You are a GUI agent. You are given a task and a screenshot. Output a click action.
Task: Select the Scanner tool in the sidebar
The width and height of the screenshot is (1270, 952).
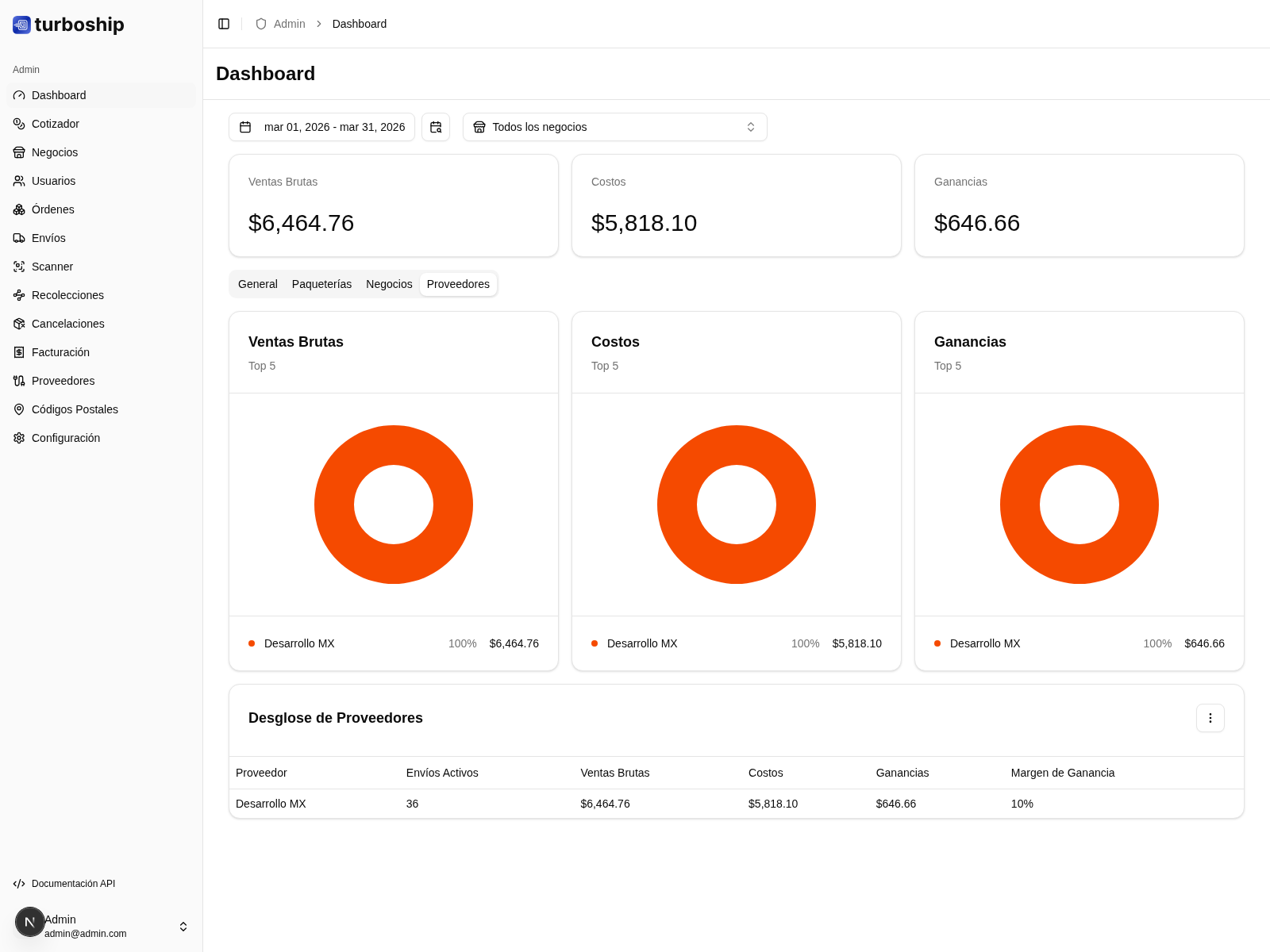tap(52, 267)
